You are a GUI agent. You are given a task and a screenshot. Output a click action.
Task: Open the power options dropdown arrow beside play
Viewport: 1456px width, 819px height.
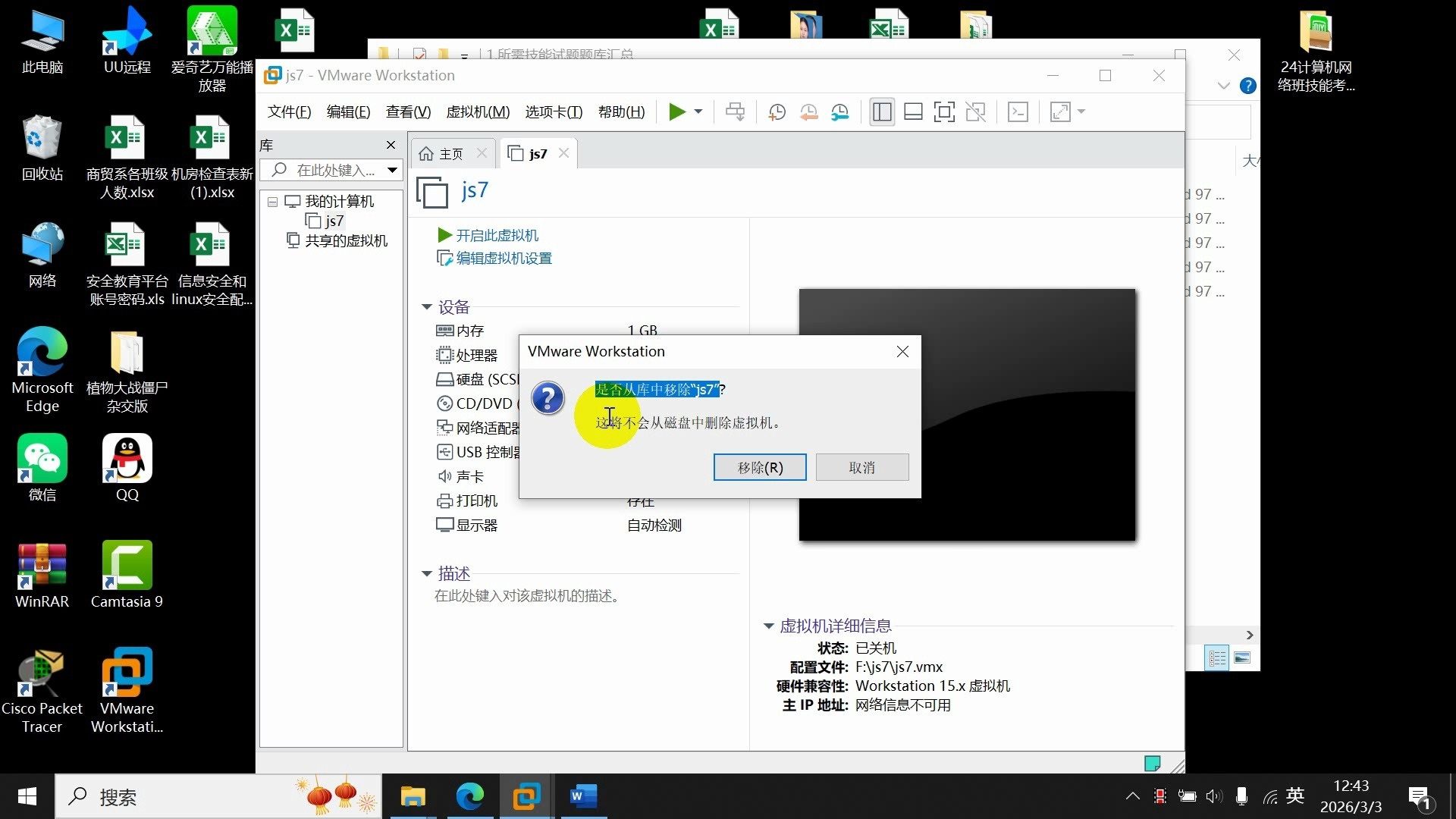click(x=698, y=112)
